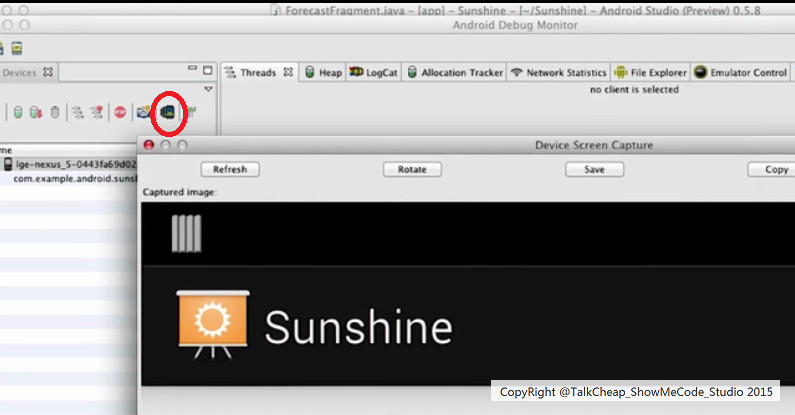Close the Device Screen Capture window
This screenshot has width=795, height=415.
[149, 145]
